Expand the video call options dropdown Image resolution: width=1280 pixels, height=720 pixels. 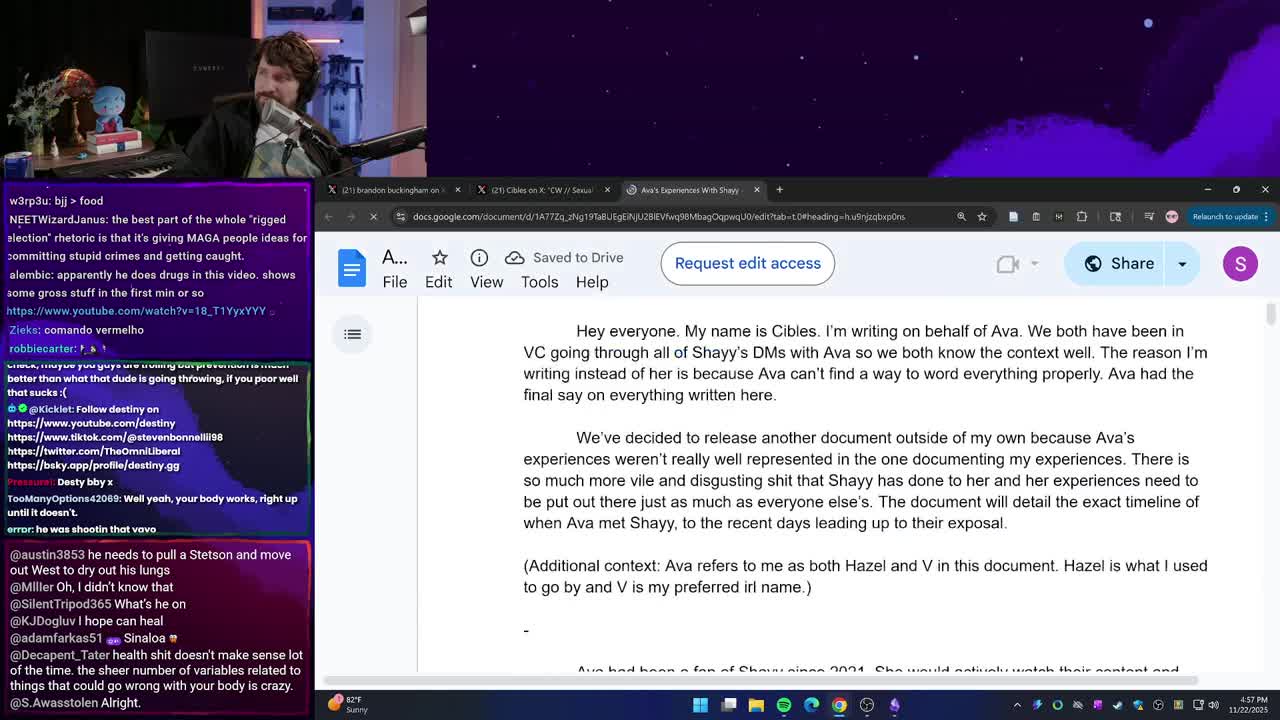1034,264
